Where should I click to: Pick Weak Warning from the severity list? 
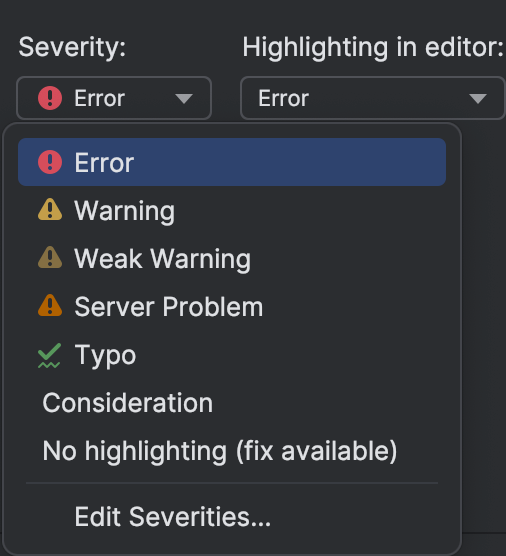pyautogui.click(x=232, y=258)
